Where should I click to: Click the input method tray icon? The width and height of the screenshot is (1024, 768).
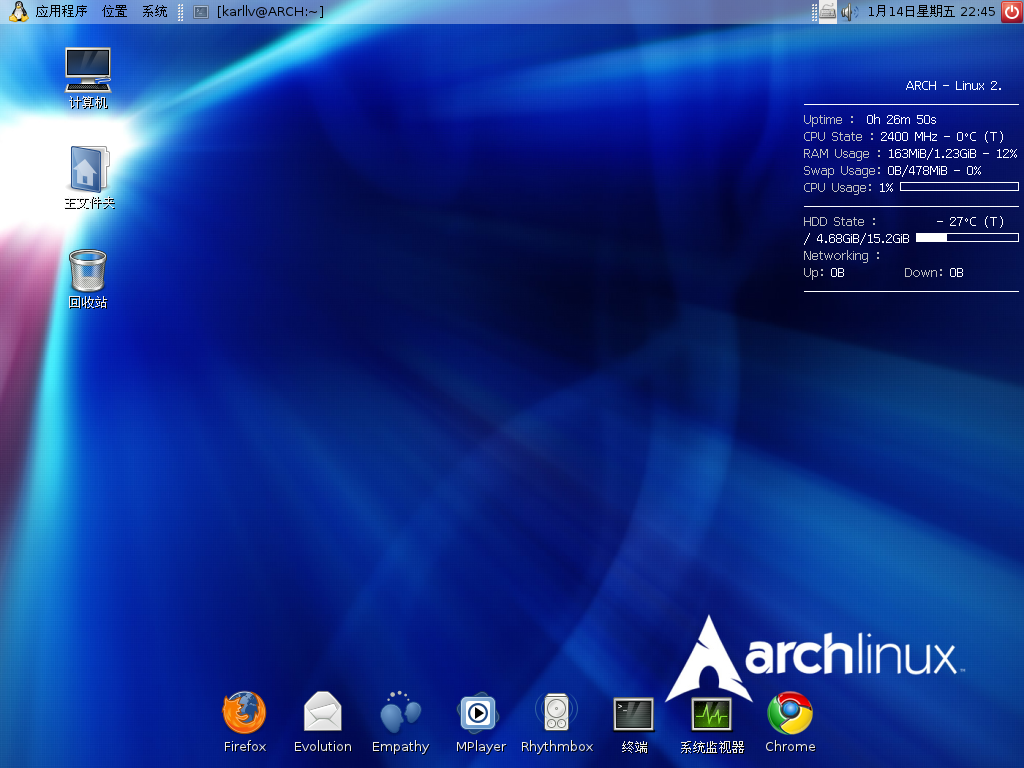click(x=827, y=11)
